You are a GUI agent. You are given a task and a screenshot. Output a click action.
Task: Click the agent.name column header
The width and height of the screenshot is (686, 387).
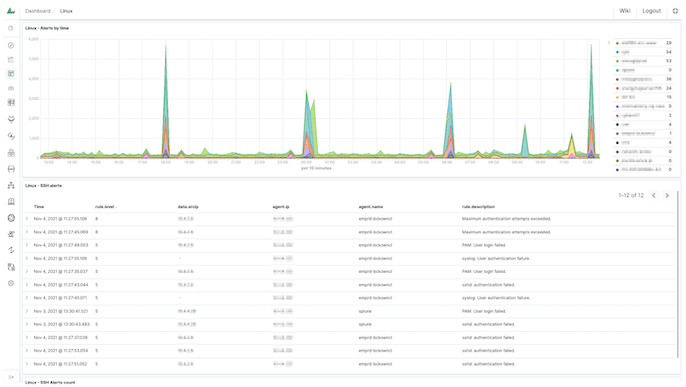(371, 206)
